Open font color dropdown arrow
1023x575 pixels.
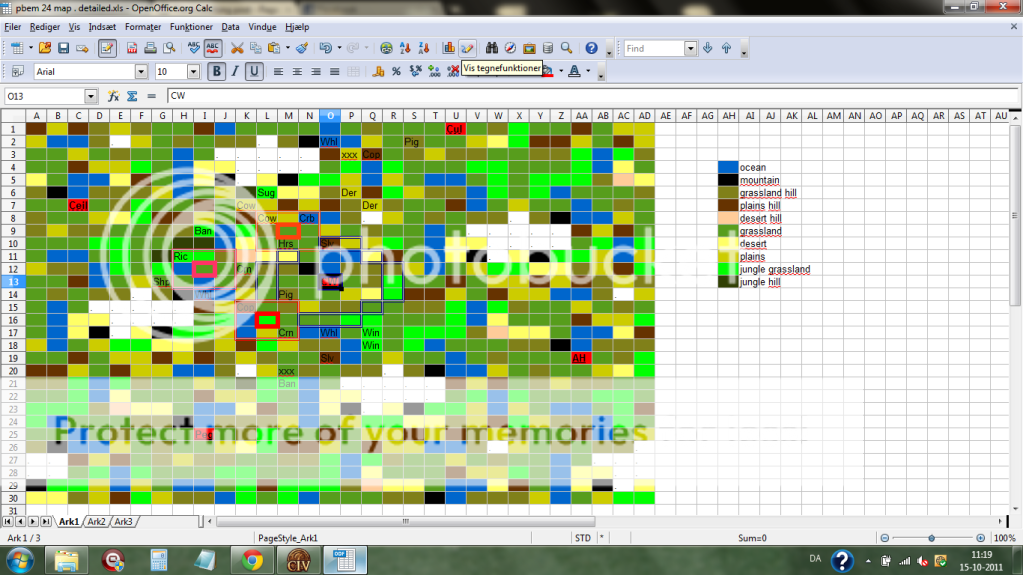pos(588,72)
